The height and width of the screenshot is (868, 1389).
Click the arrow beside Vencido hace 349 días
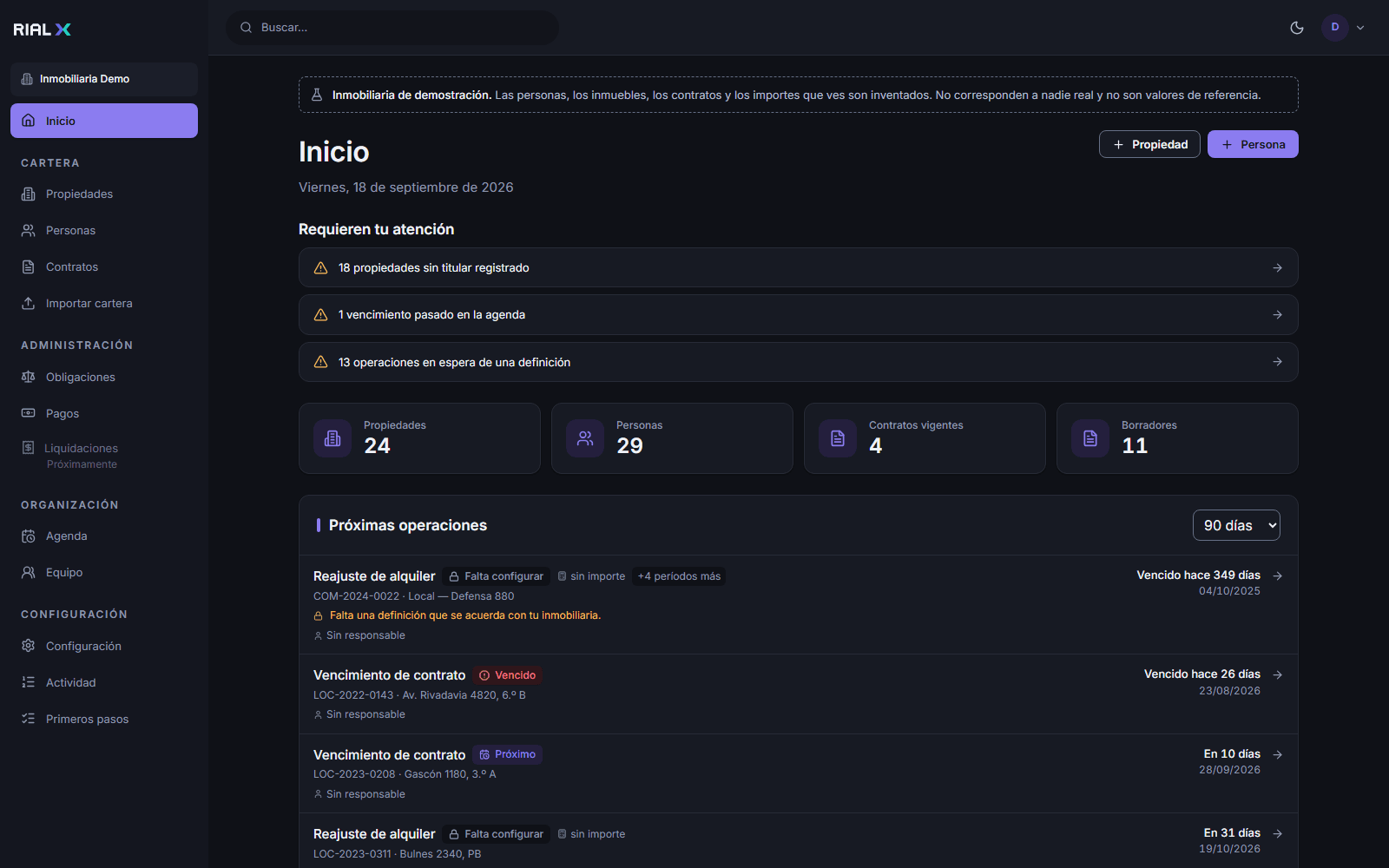coord(1277,575)
